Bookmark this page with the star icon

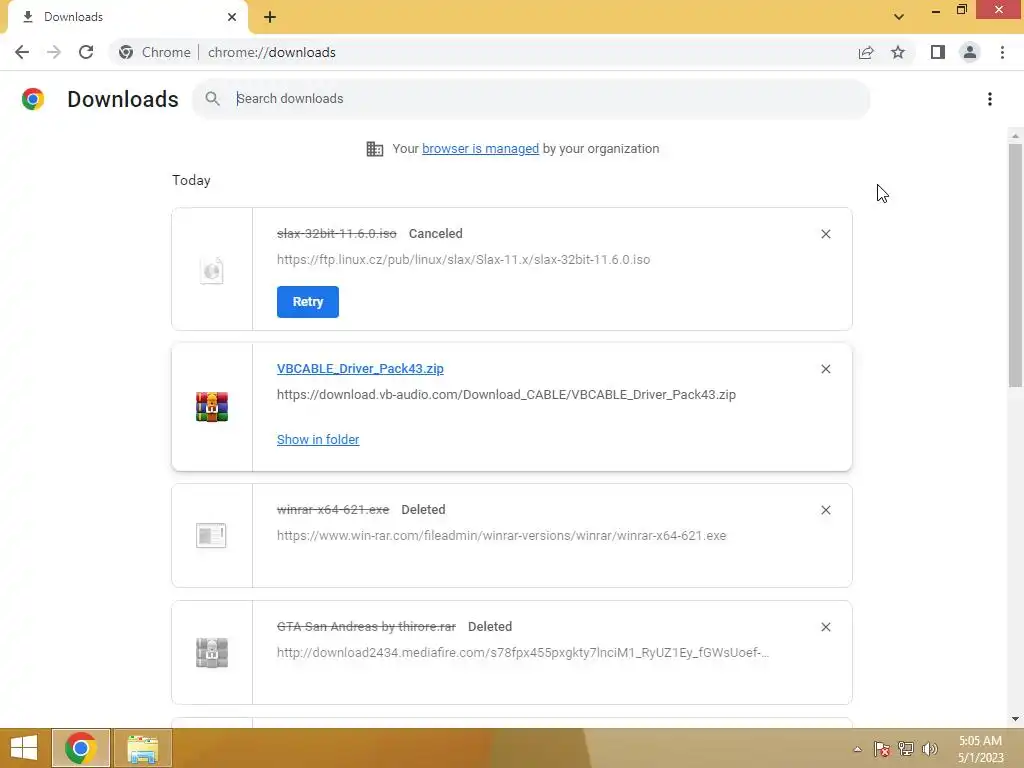point(898,52)
